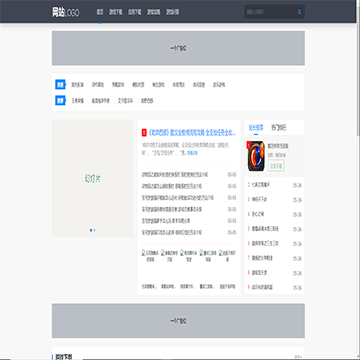
Task: Open the first link in the second tag row
Action: click(77, 100)
